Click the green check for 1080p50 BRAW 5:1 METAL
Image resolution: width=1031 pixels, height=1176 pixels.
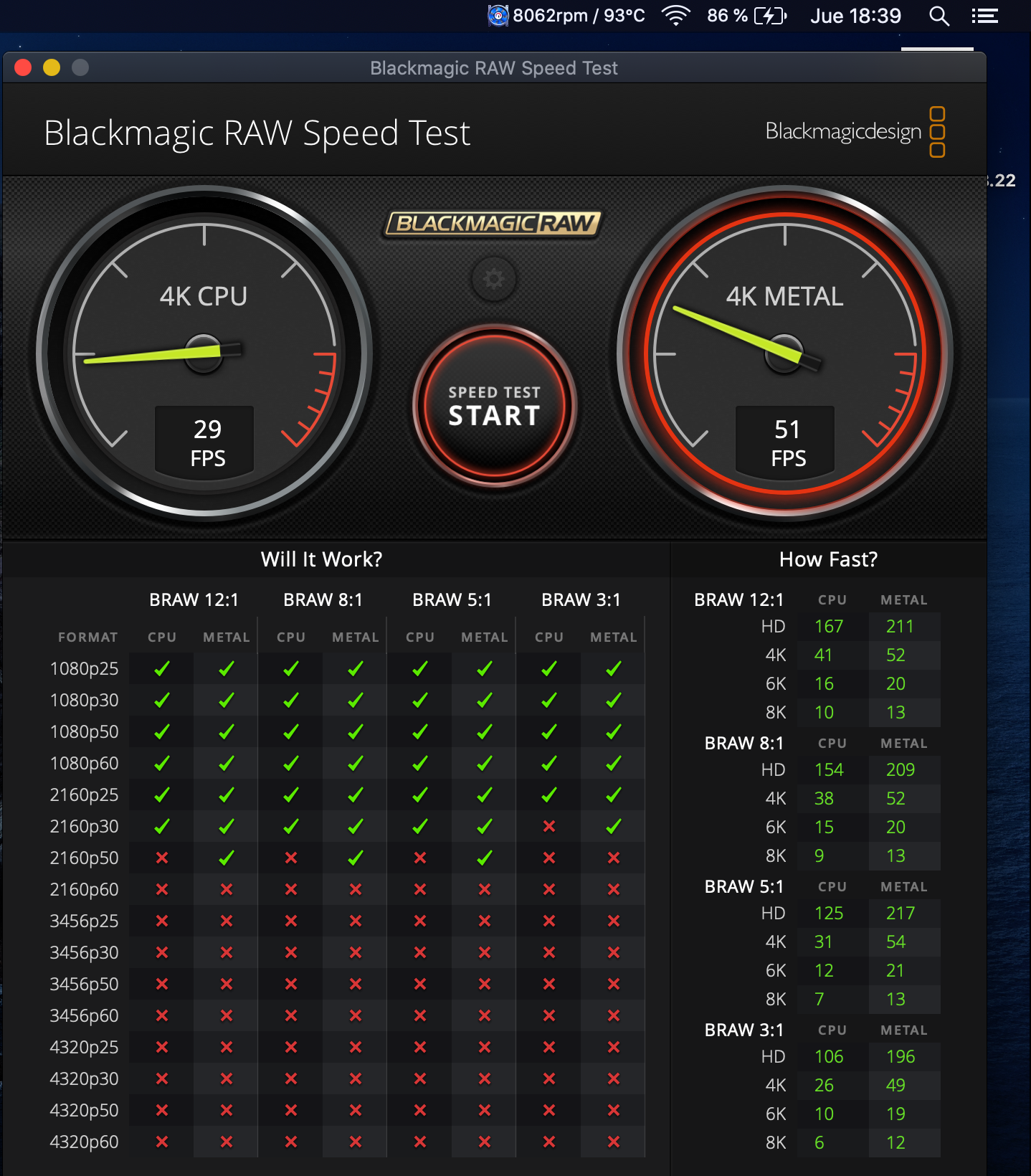(x=485, y=731)
